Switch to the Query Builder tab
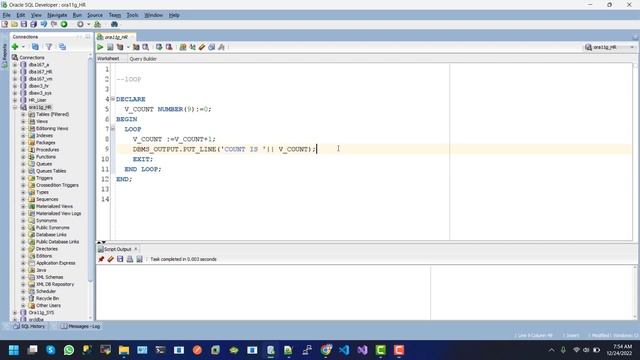The height and width of the screenshot is (360, 640). tap(143, 59)
